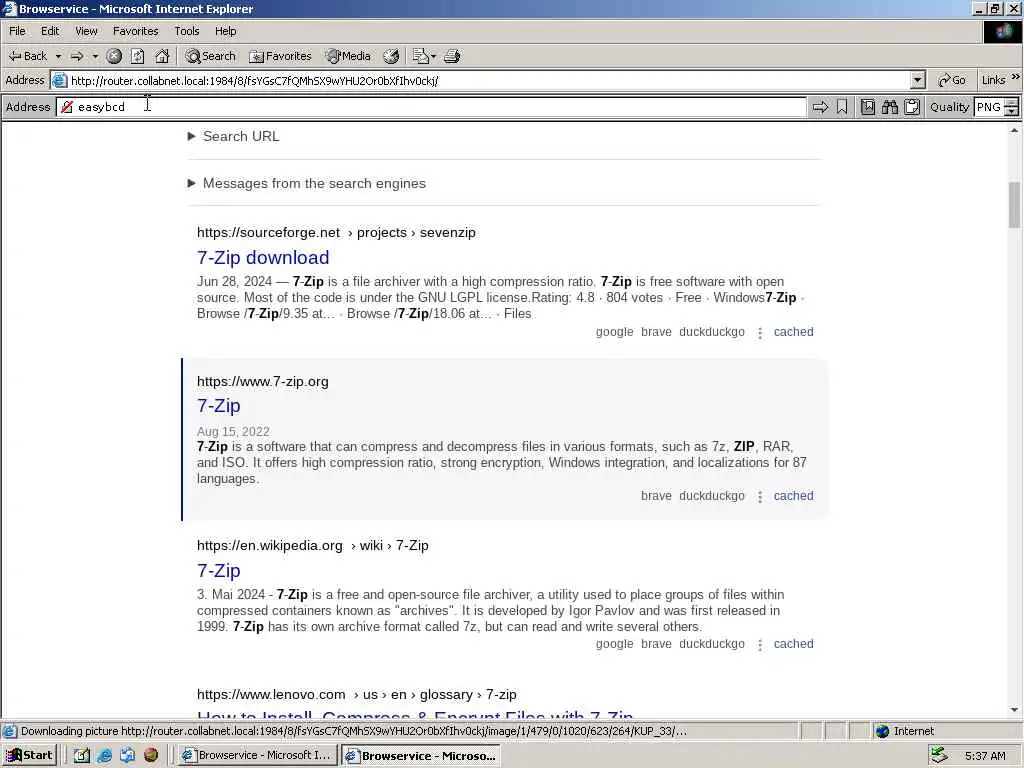This screenshot has width=1024, height=768.
Task: Go to the Home page icon
Action: (x=162, y=56)
